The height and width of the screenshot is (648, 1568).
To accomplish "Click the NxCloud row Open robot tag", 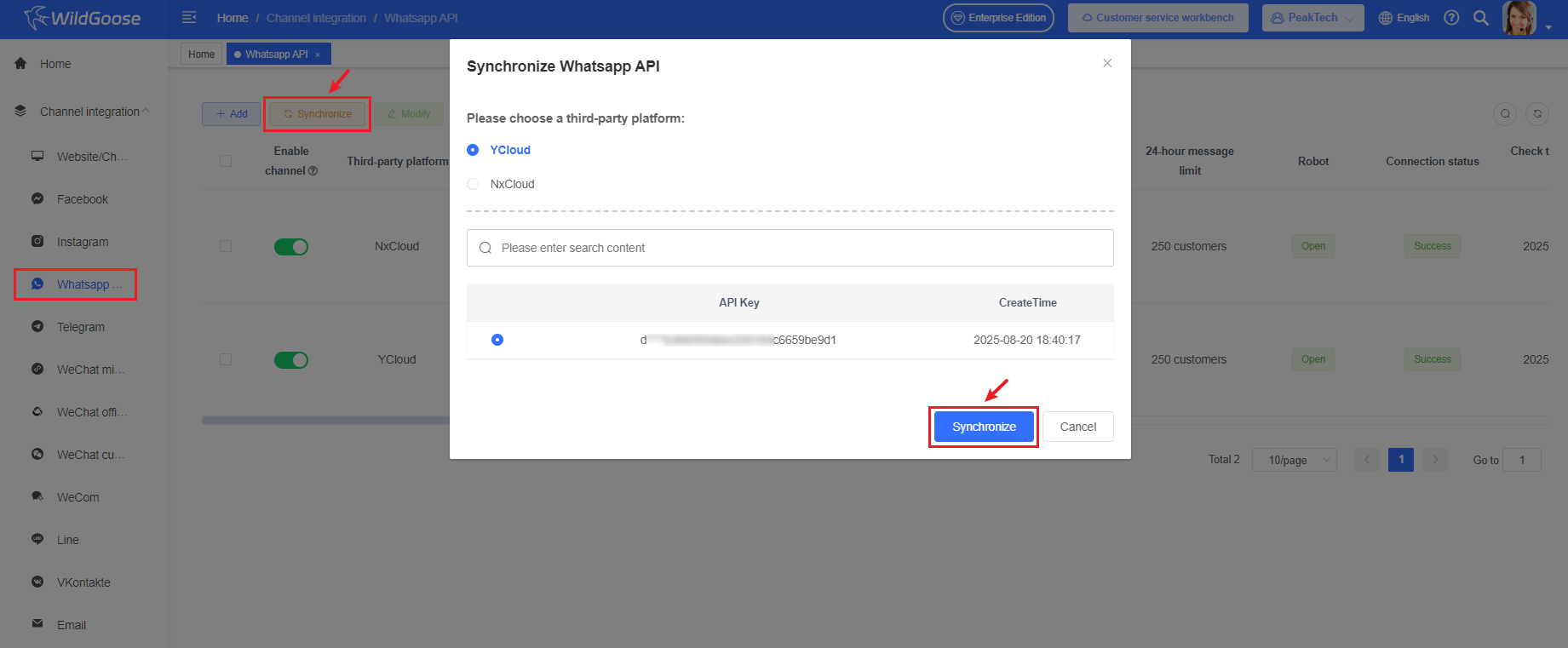I will click(x=1313, y=246).
